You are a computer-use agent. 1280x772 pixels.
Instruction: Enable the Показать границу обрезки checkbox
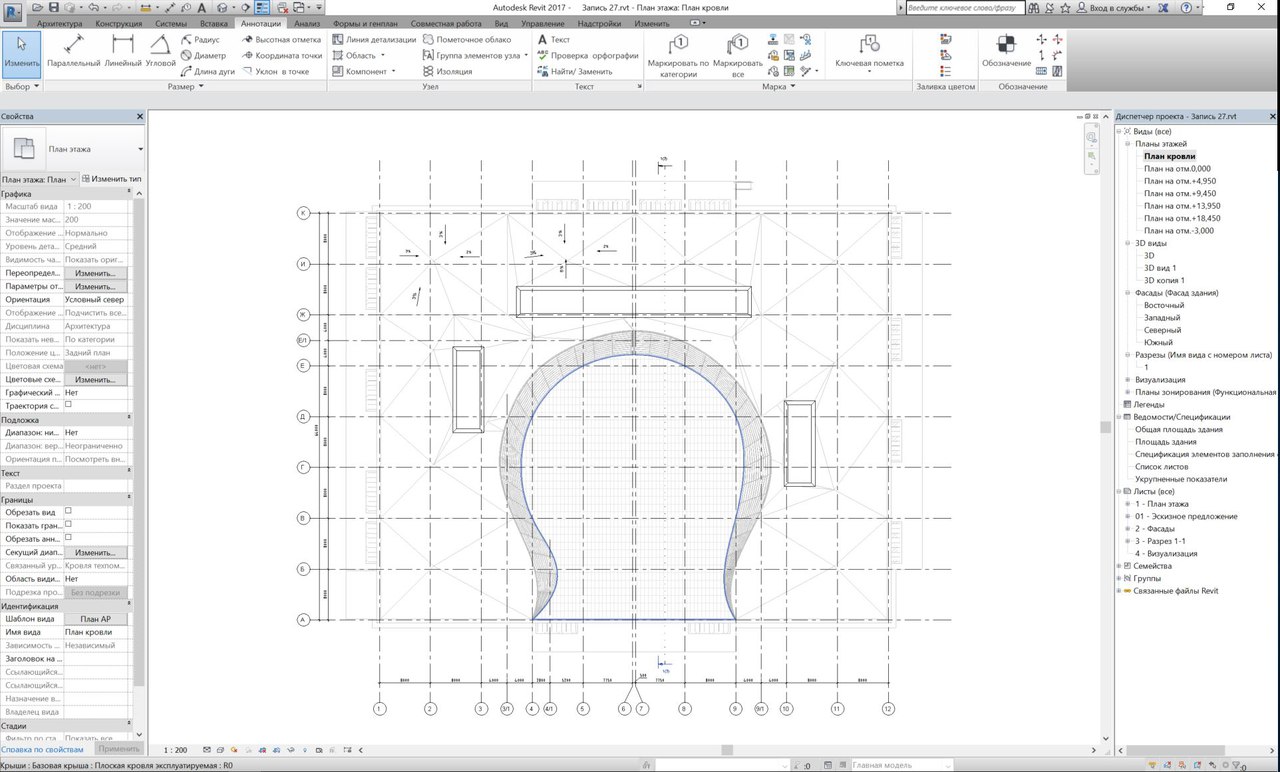pos(68,524)
